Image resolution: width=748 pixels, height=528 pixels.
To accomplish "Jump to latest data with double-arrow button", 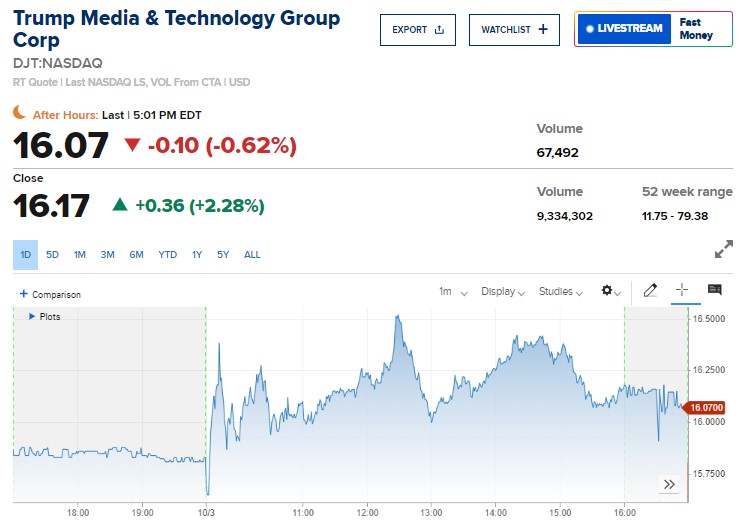I will pyautogui.click(x=669, y=485).
